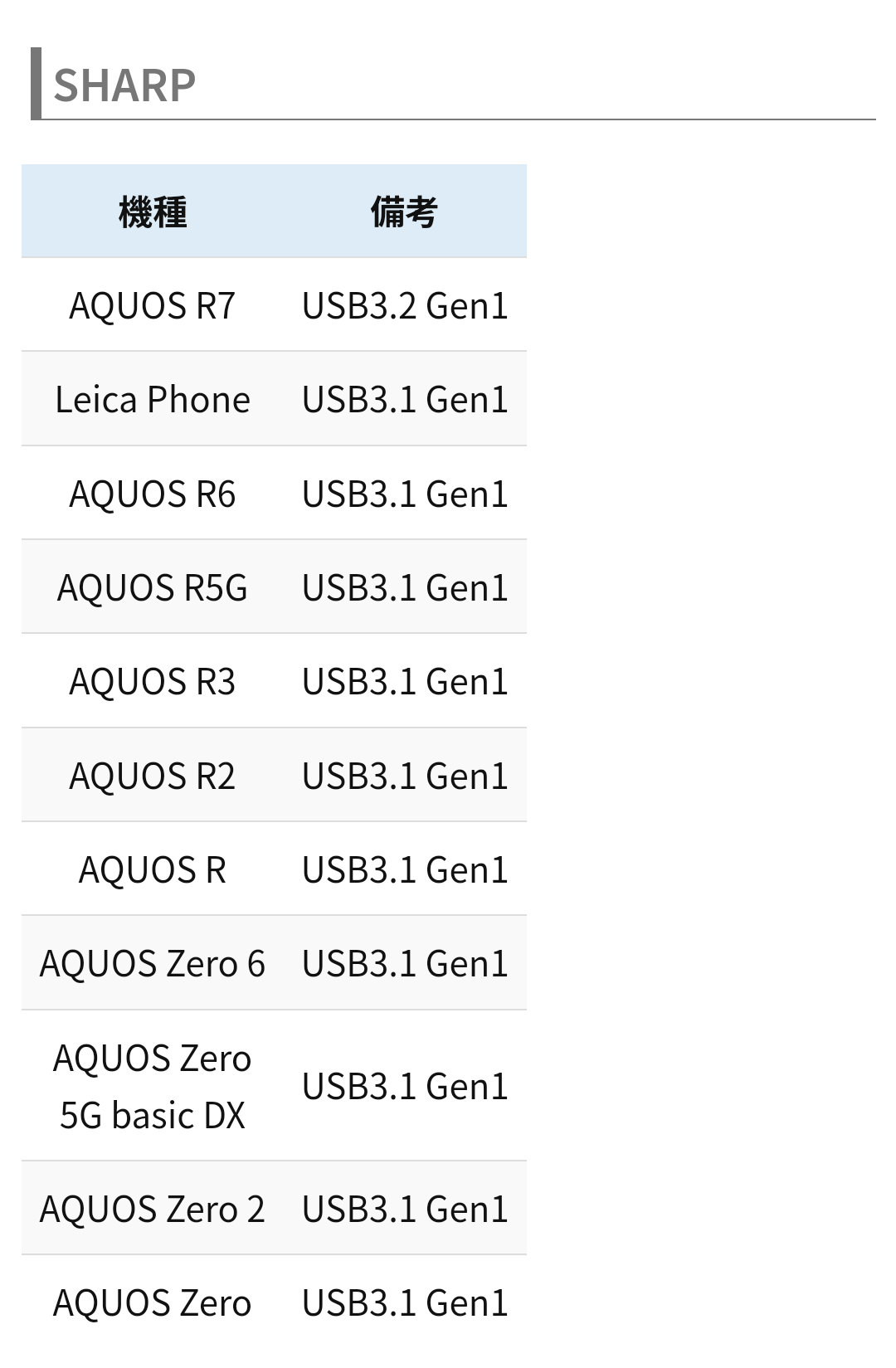
Task: Select the AQUOS R2 model cell
Action: (x=153, y=776)
